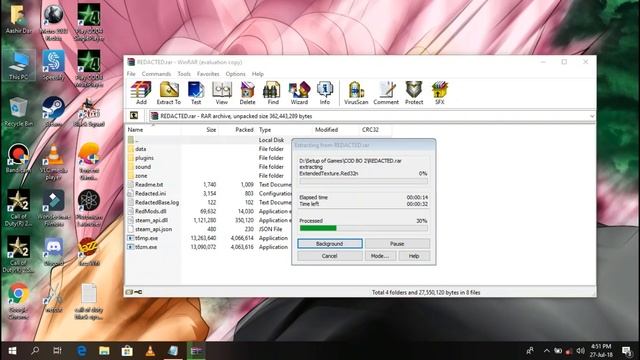640x360 pixels.
Task: Open the Tools menu
Action: pyautogui.click(x=184, y=74)
